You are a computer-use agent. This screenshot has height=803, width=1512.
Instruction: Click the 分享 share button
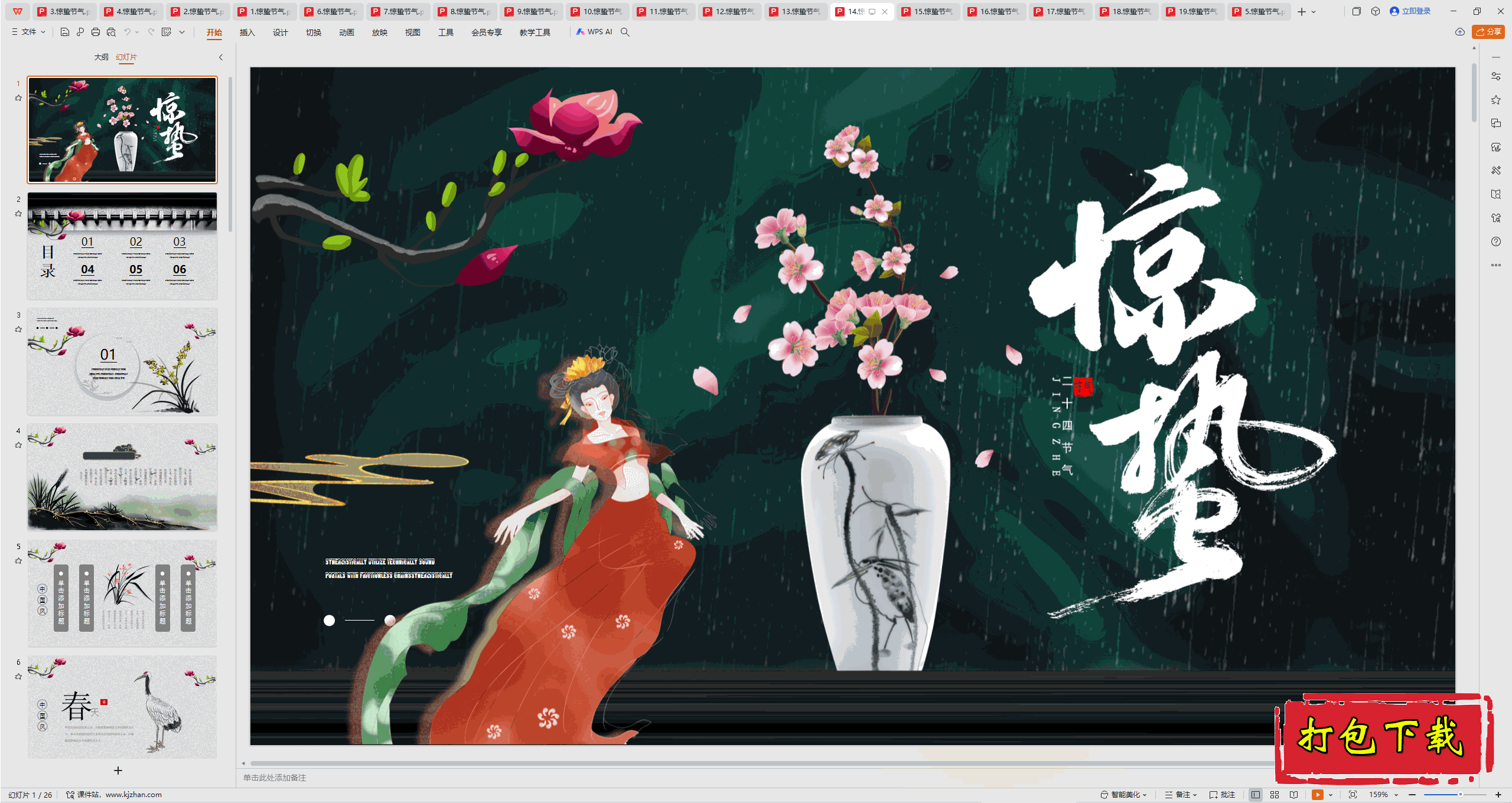pos(1488,32)
